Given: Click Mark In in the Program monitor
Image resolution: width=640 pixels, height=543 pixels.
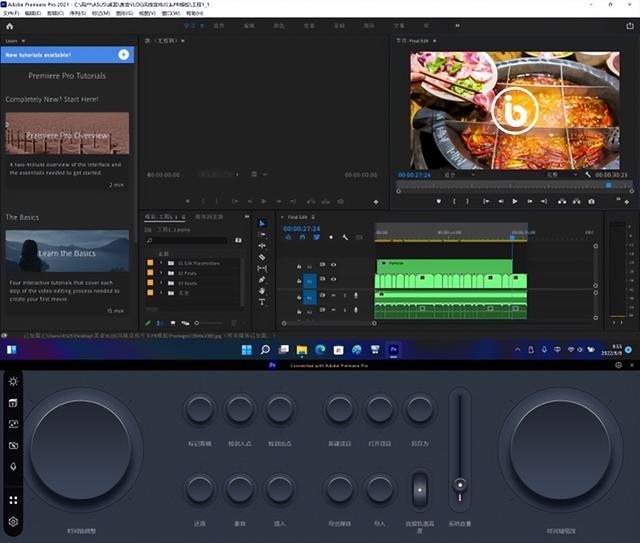Looking at the screenshot, I should pyautogui.click(x=454, y=201).
